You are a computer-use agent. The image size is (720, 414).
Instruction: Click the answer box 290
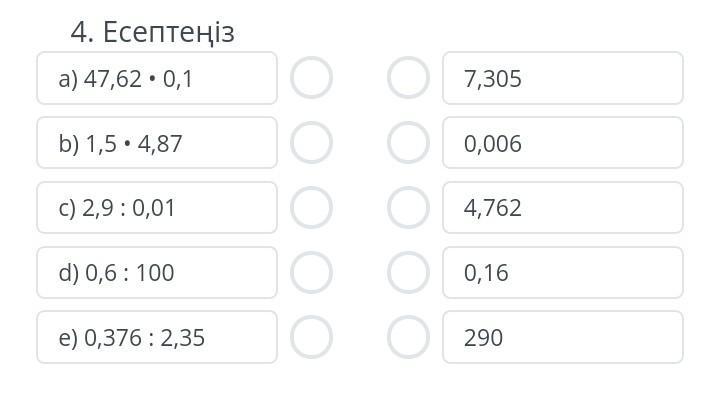[x=563, y=337]
